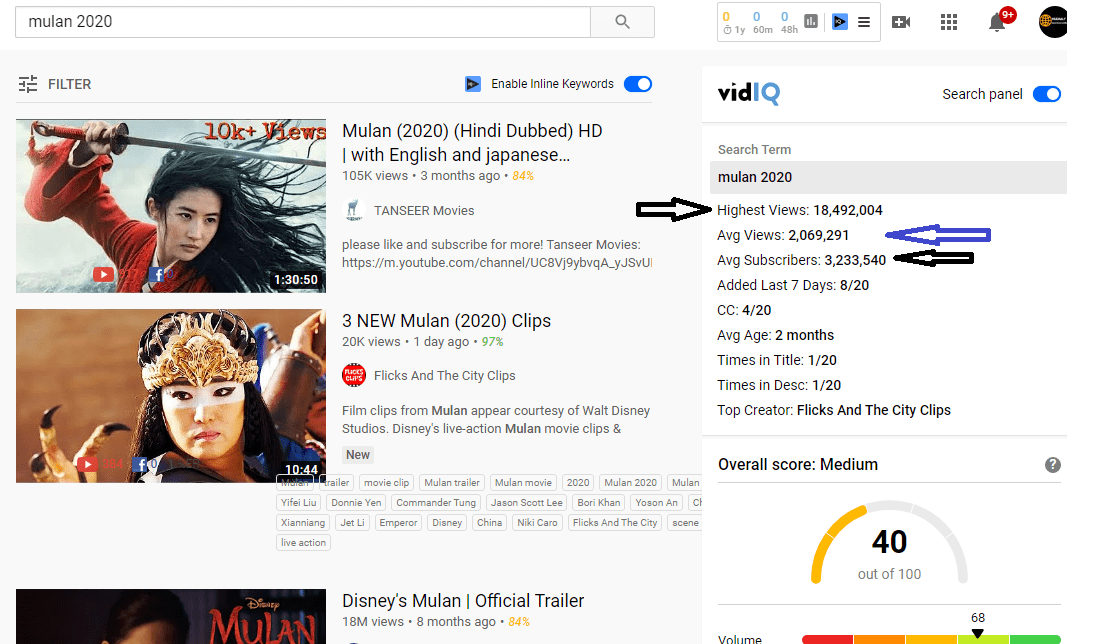1095x644 pixels.
Task: Click the Yifei Liu keyword tag
Action: coord(299,503)
